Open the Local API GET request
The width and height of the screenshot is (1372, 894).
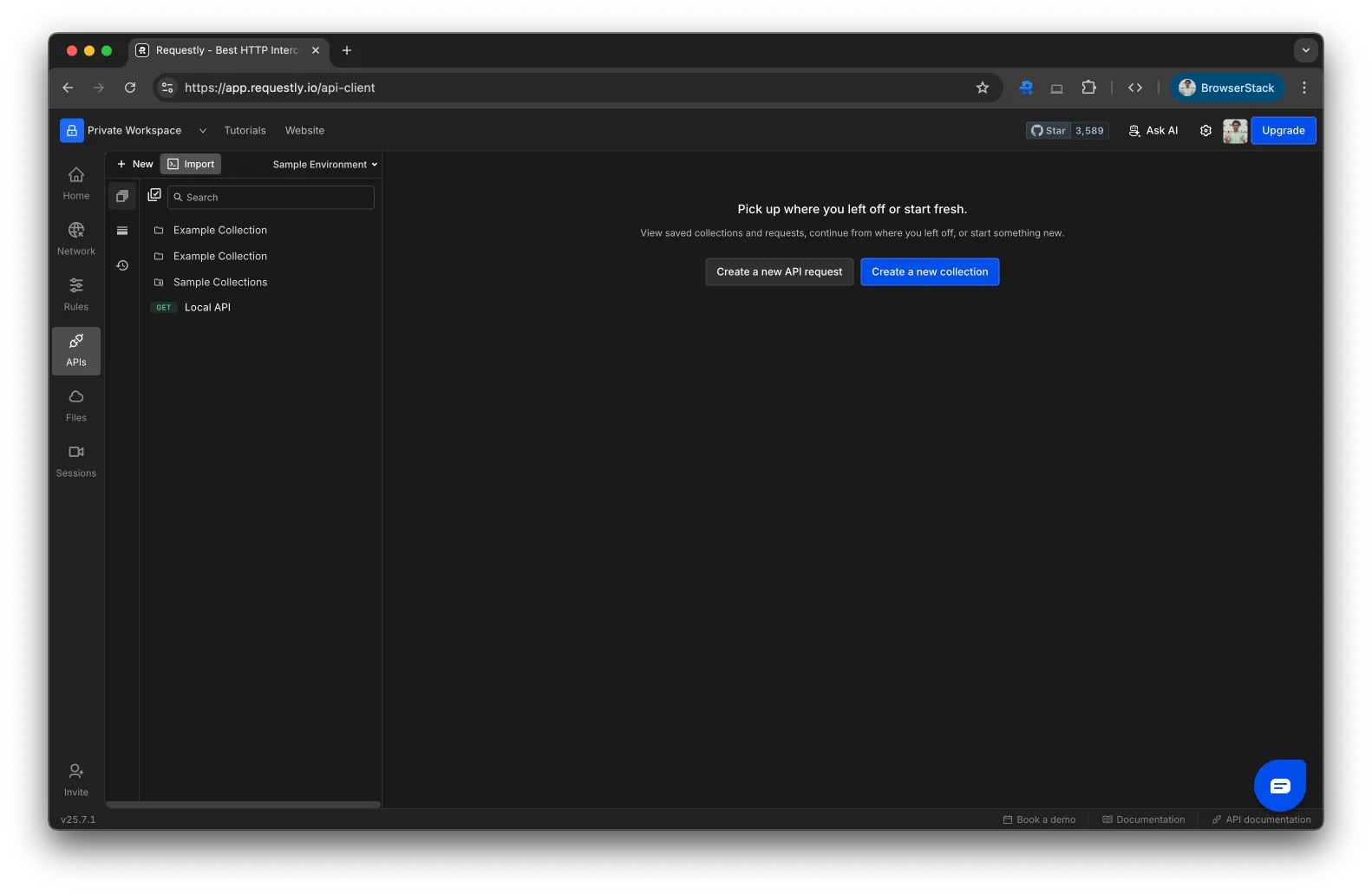pos(260,308)
